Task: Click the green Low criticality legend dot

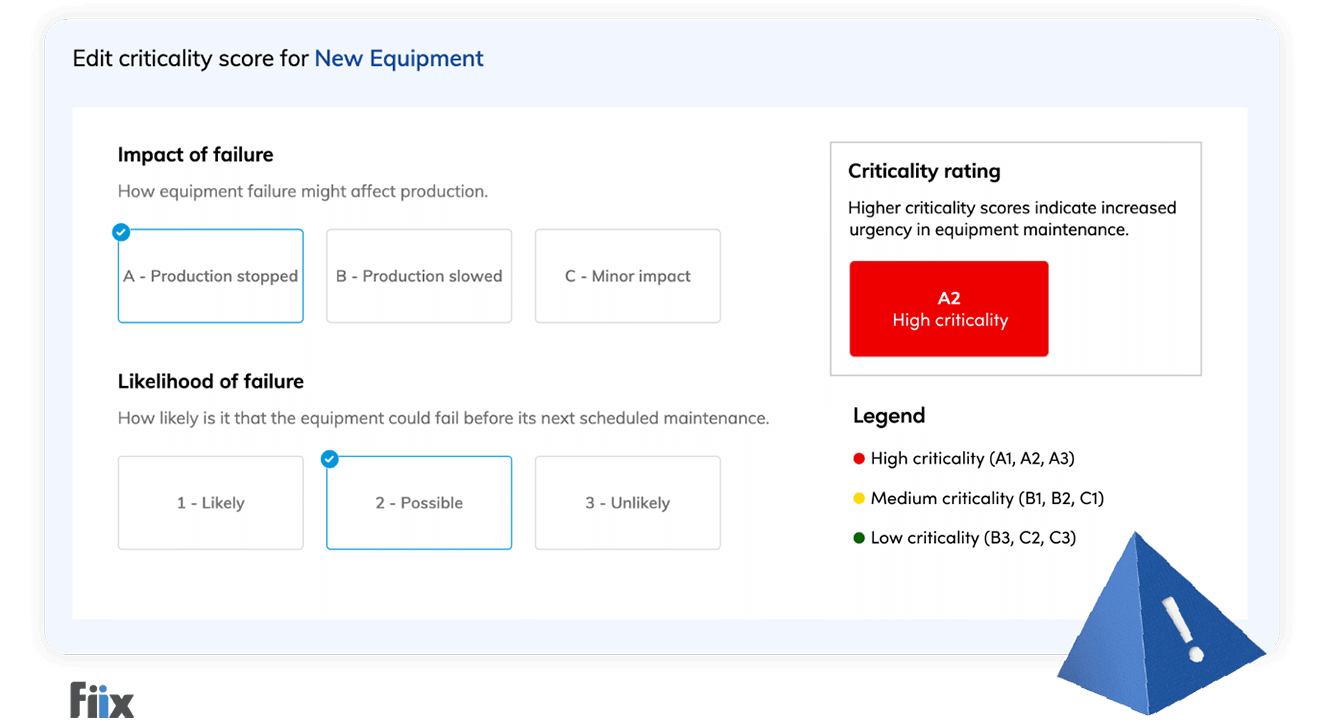Action: 858,537
